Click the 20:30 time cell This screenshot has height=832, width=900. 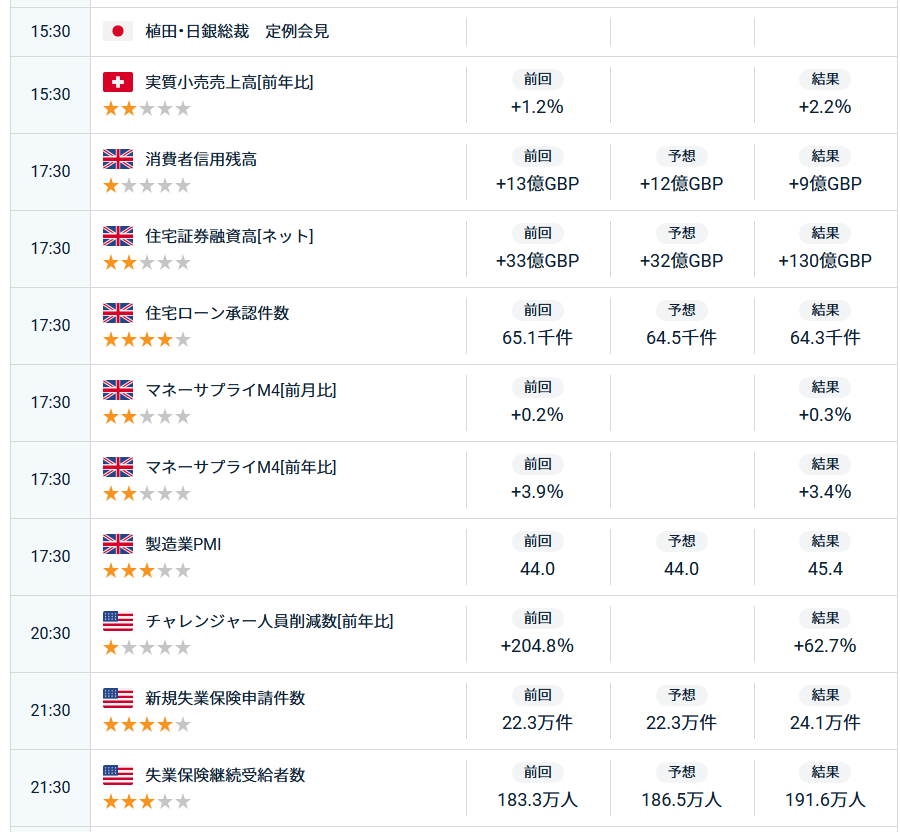[x=51, y=633]
